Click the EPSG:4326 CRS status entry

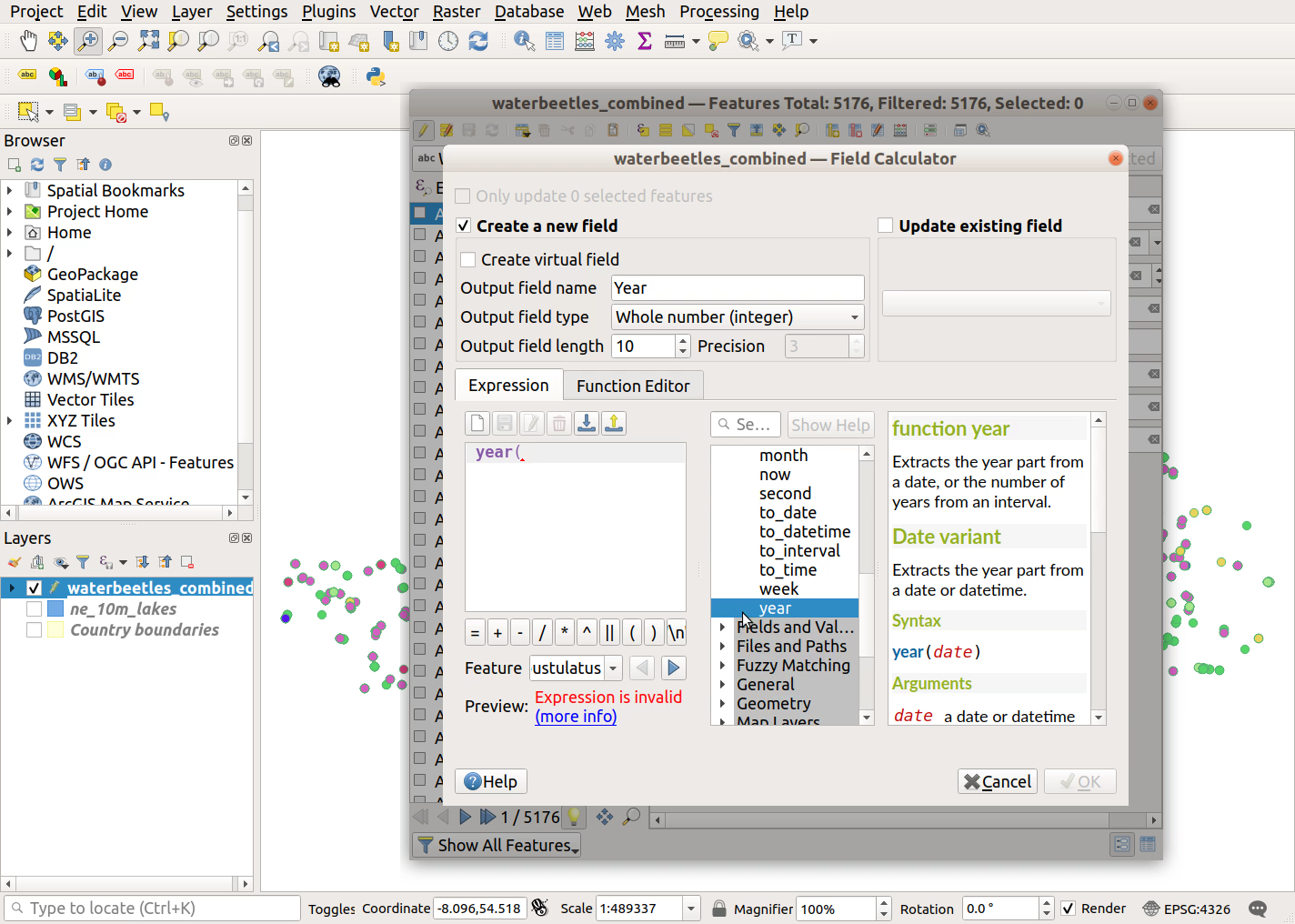pyautogui.click(x=1187, y=909)
